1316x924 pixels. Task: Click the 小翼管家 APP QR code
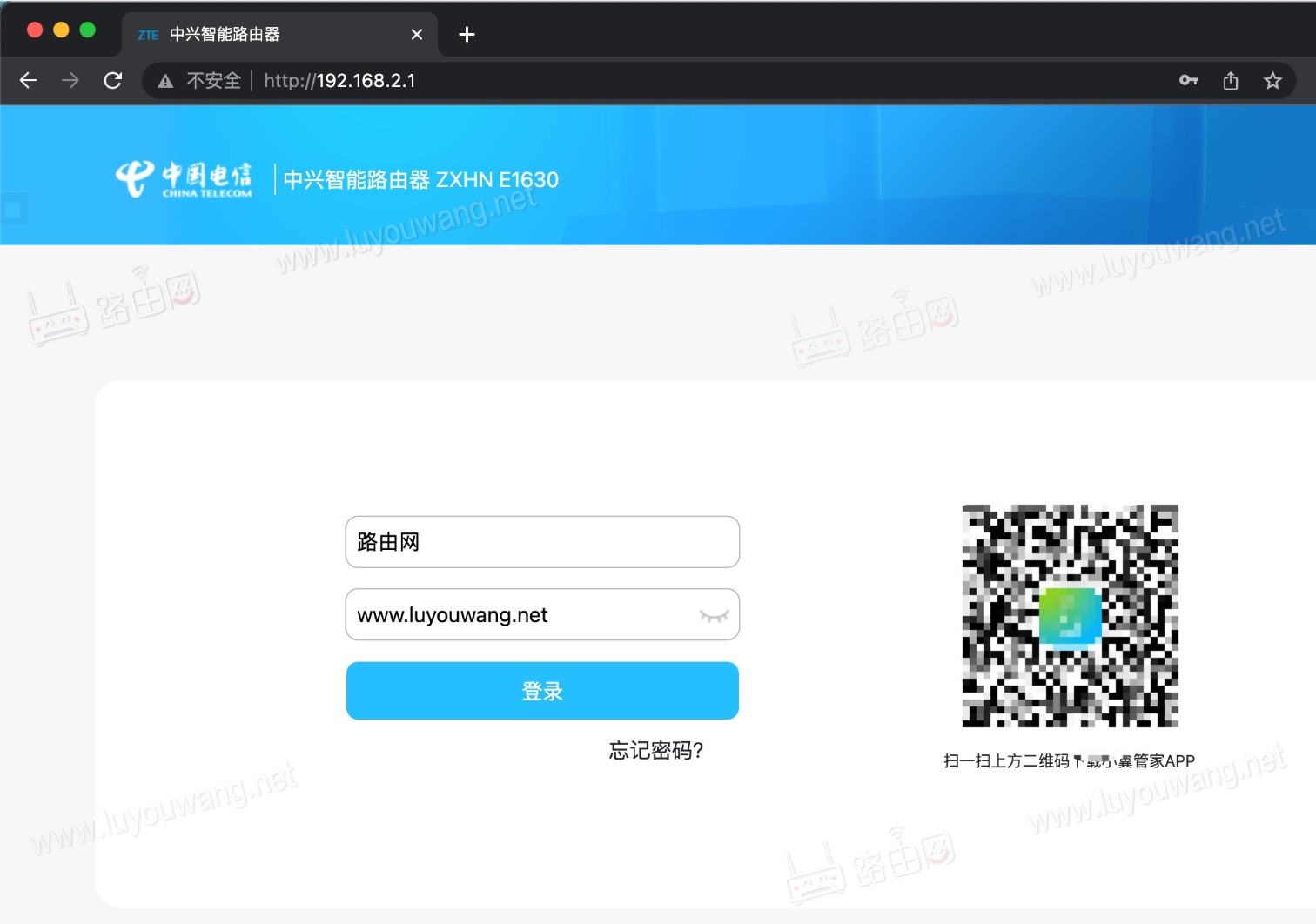(1071, 617)
